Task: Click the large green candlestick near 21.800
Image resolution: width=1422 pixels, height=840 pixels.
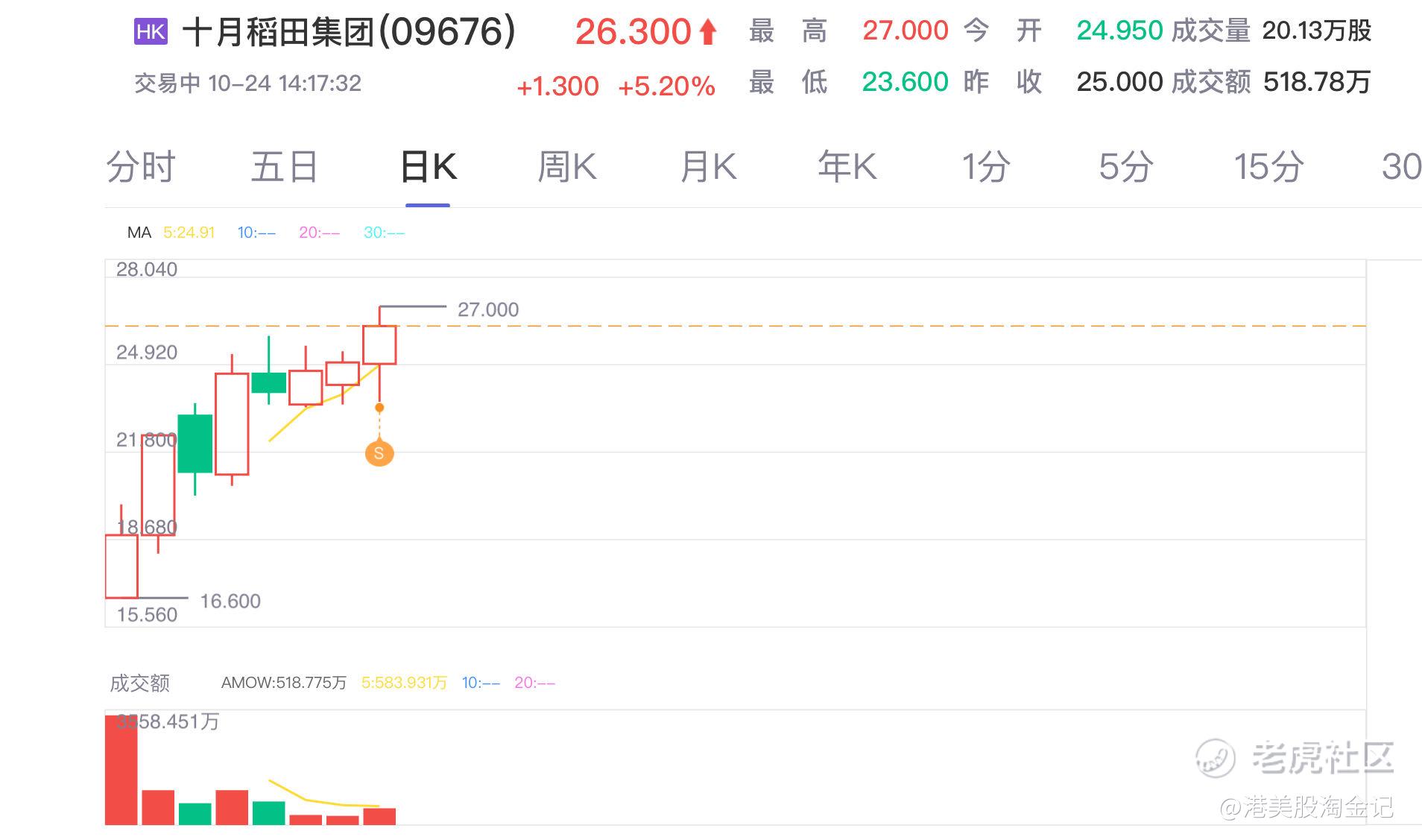Action: 195,443
